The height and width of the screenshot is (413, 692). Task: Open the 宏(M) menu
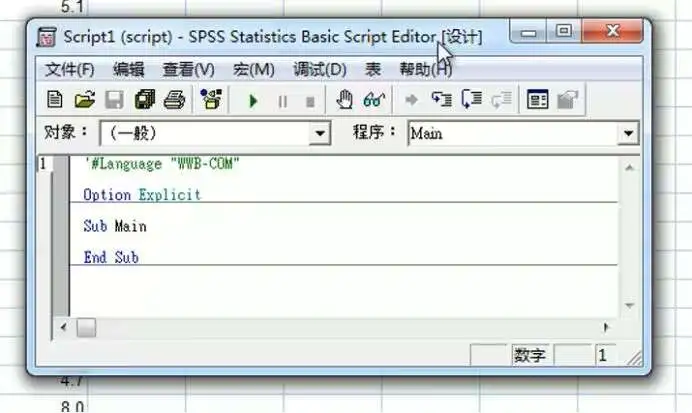[254, 70]
